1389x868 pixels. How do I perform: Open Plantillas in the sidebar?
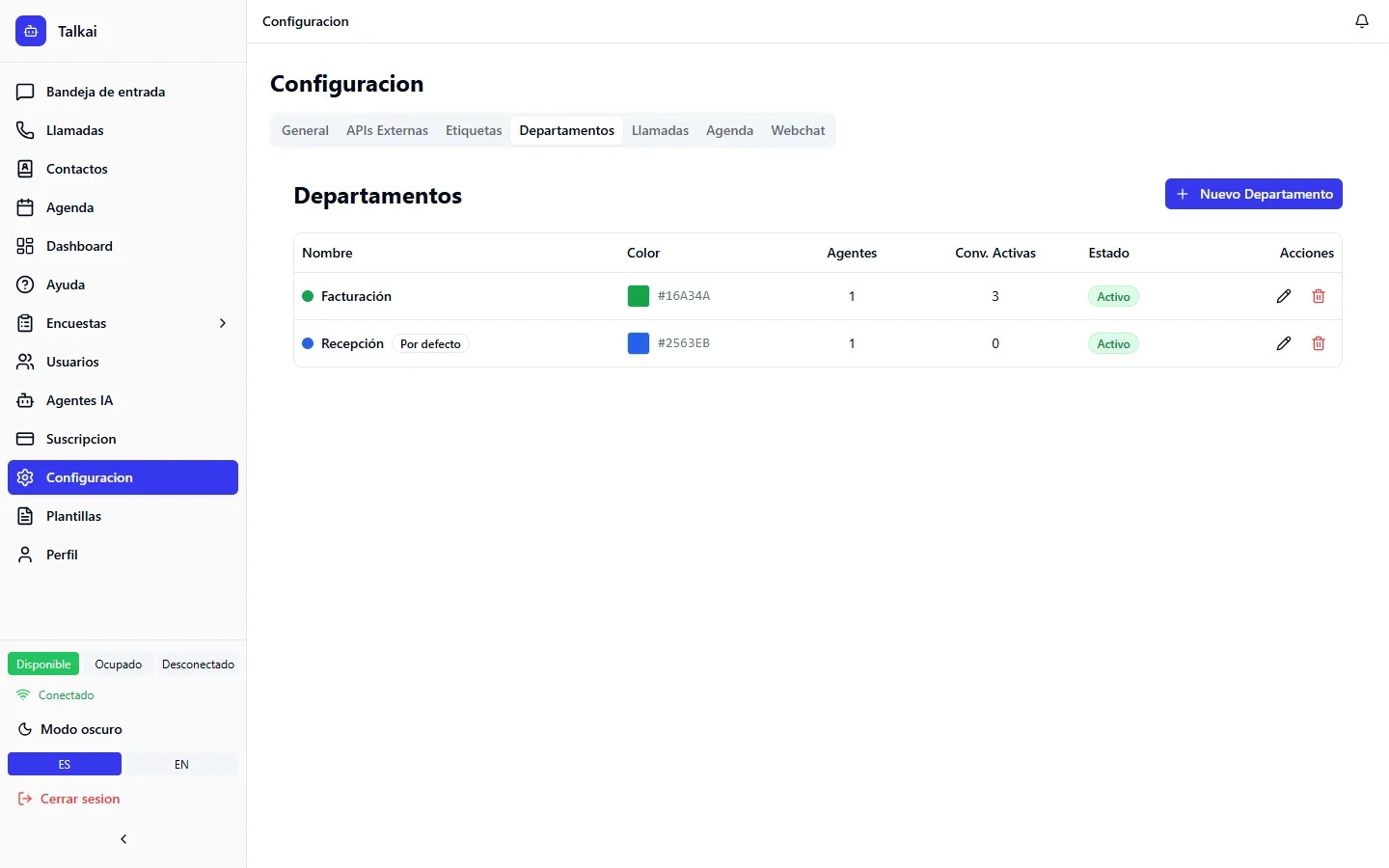point(123,516)
